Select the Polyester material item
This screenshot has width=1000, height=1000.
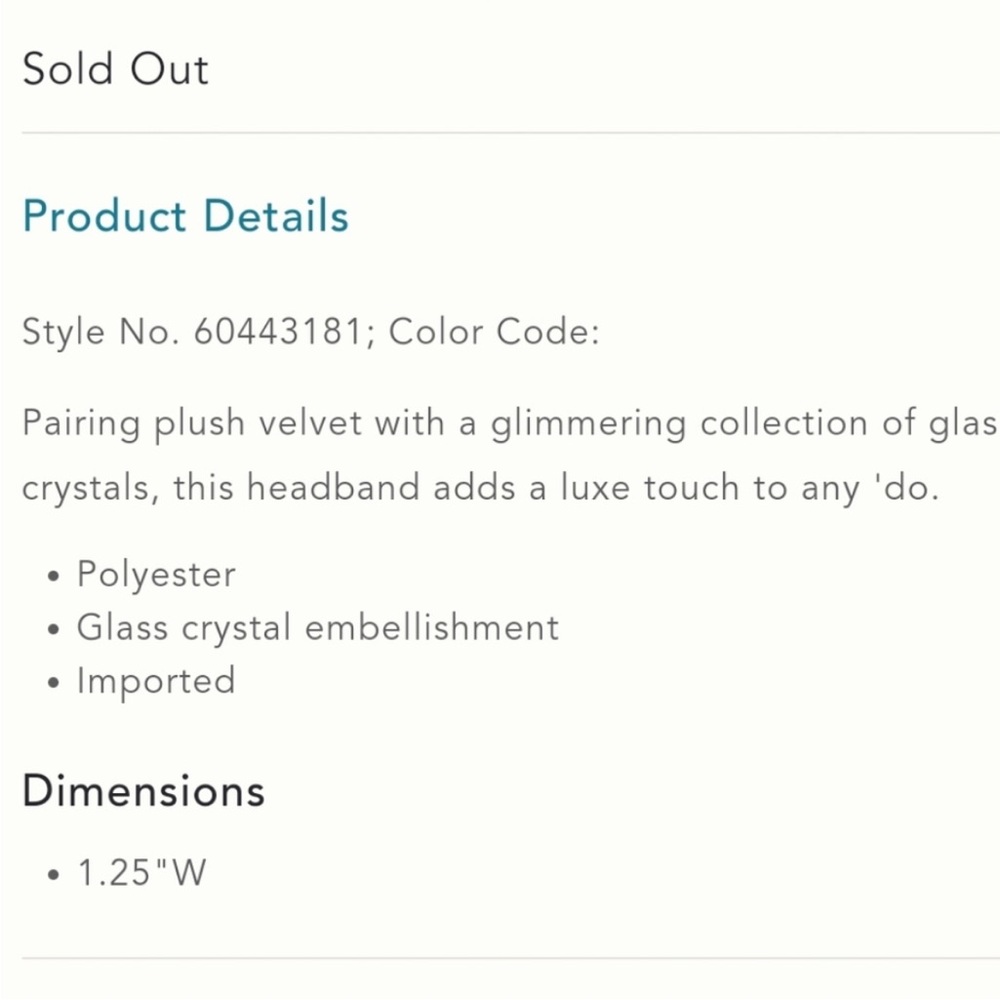[x=156, y=574]
